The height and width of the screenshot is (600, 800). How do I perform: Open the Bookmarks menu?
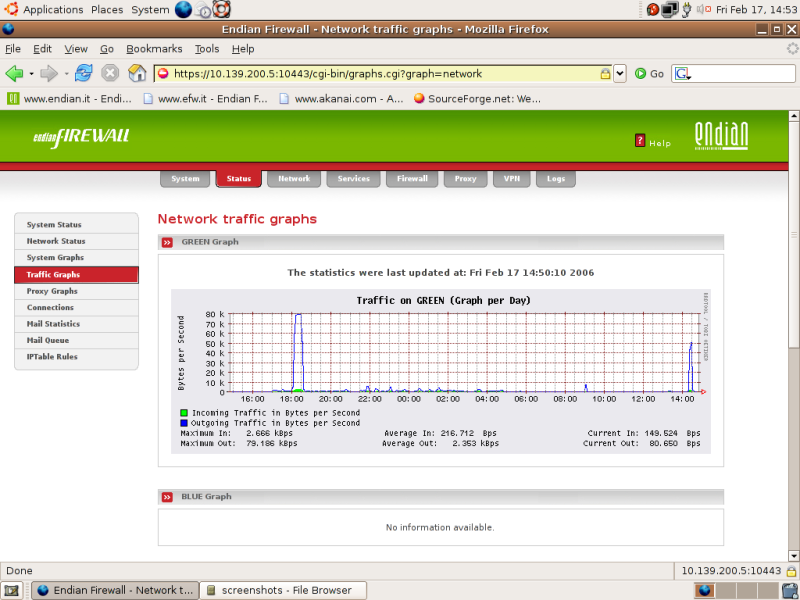154,49
